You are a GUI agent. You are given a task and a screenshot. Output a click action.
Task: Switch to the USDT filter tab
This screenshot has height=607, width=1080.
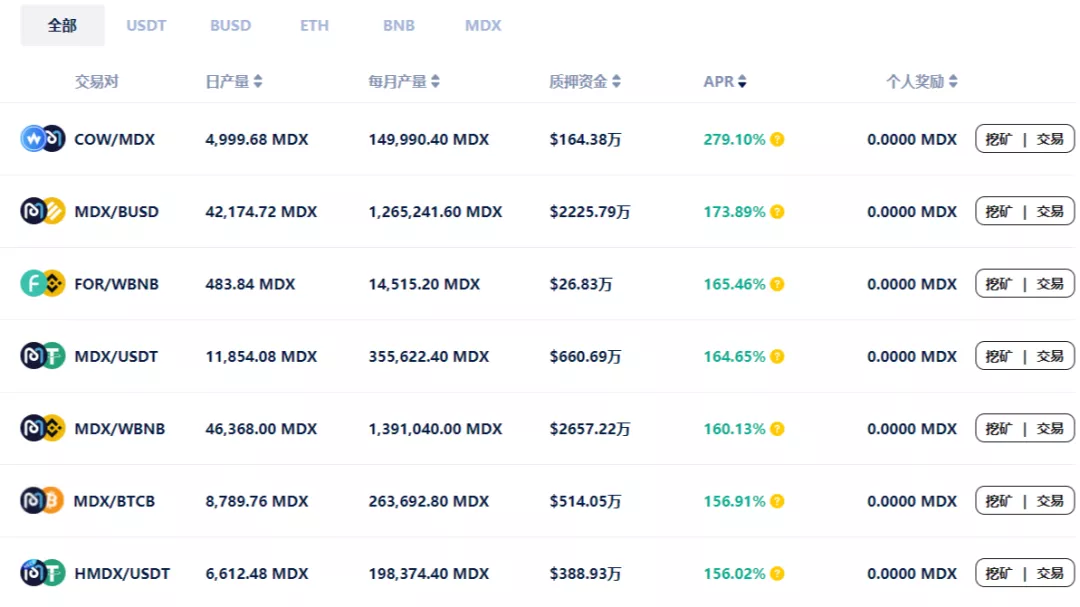point(146,25)
